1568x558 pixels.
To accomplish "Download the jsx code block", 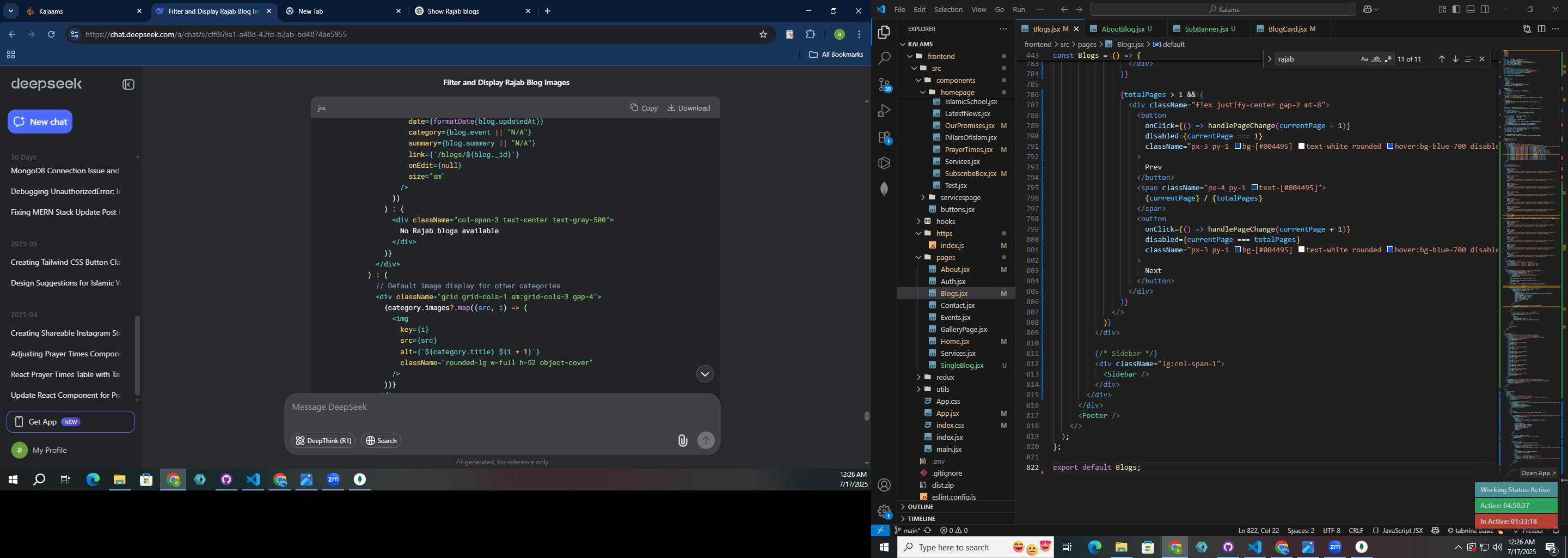I will pos(689,108).
